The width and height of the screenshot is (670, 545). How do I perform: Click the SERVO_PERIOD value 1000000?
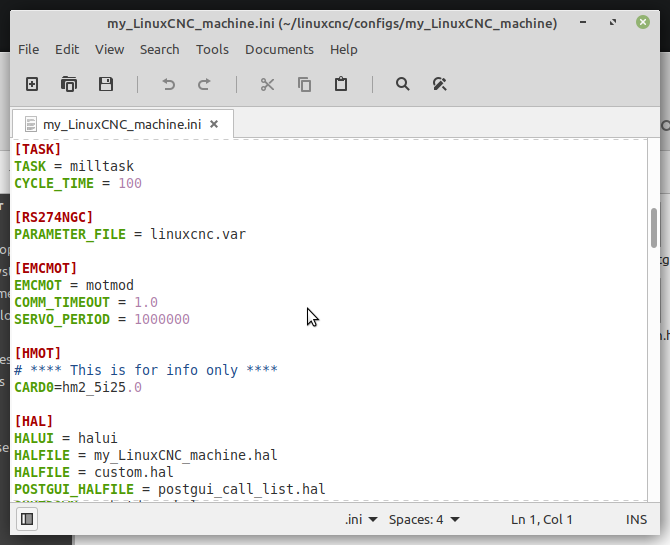[x=162, y=319]
